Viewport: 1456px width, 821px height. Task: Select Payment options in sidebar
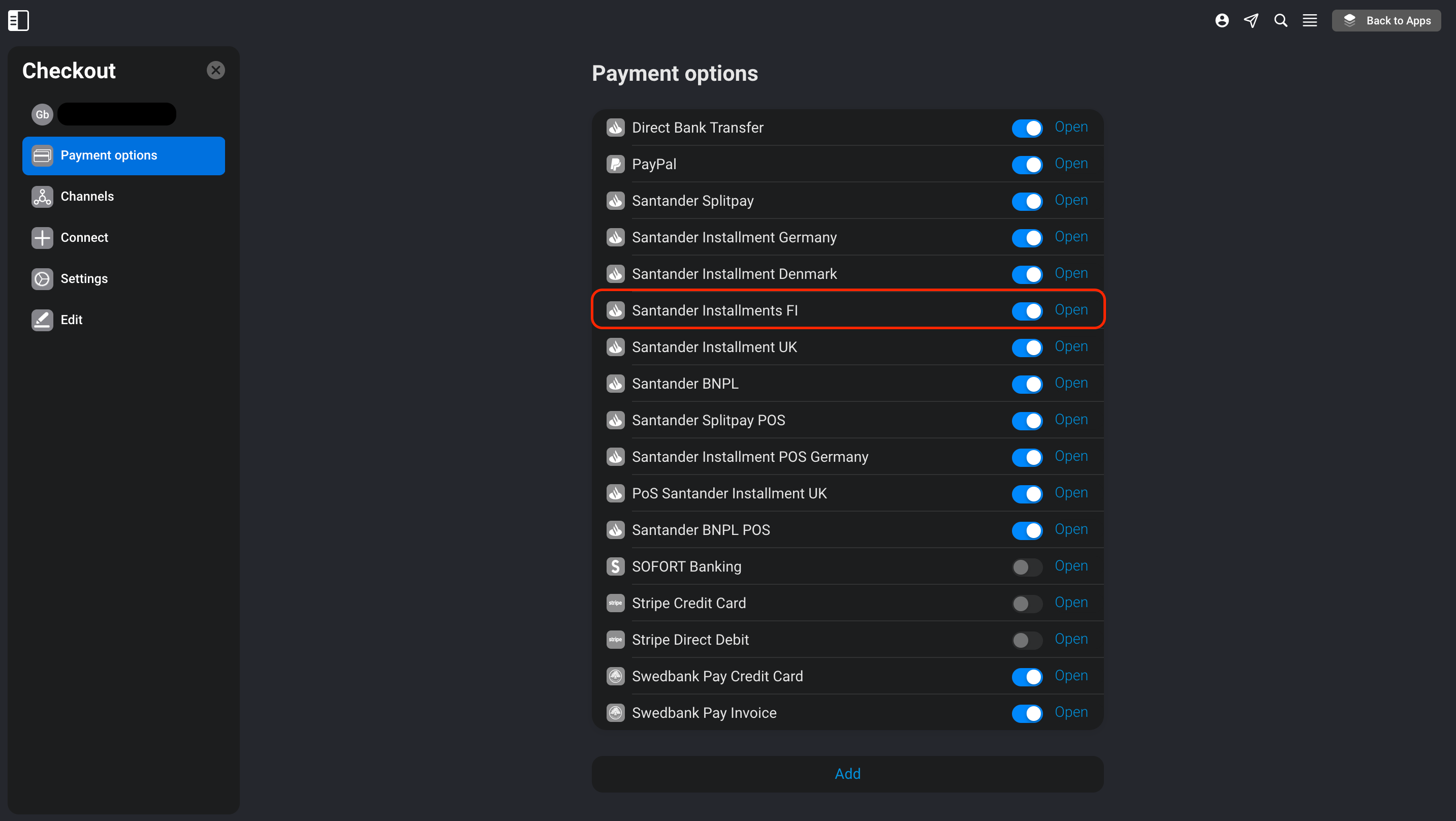(x=123, y=155)
